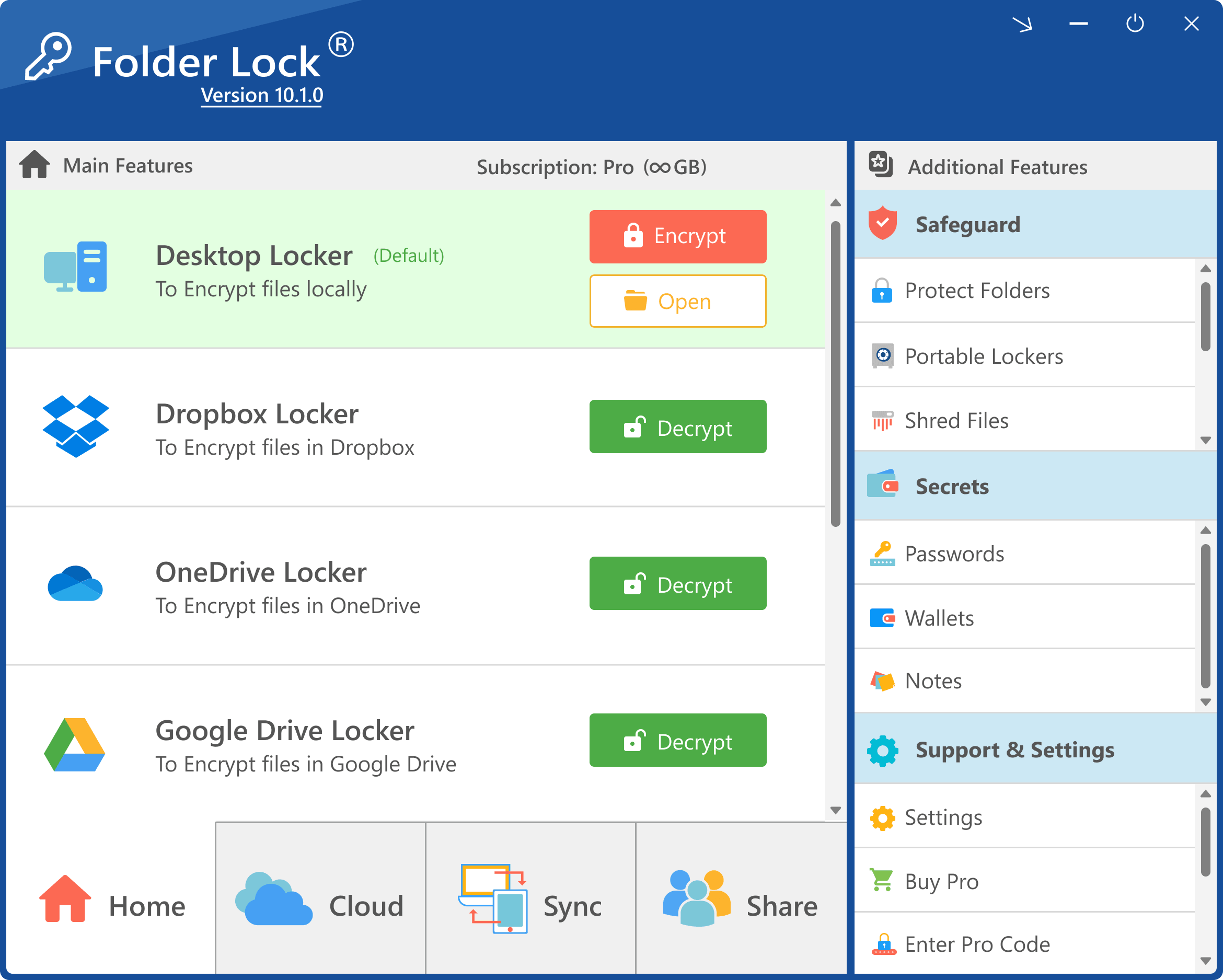1223x980 pixels.
Task: Click the diagonal arrow compact-mode icon
Action: [1022, 24]
